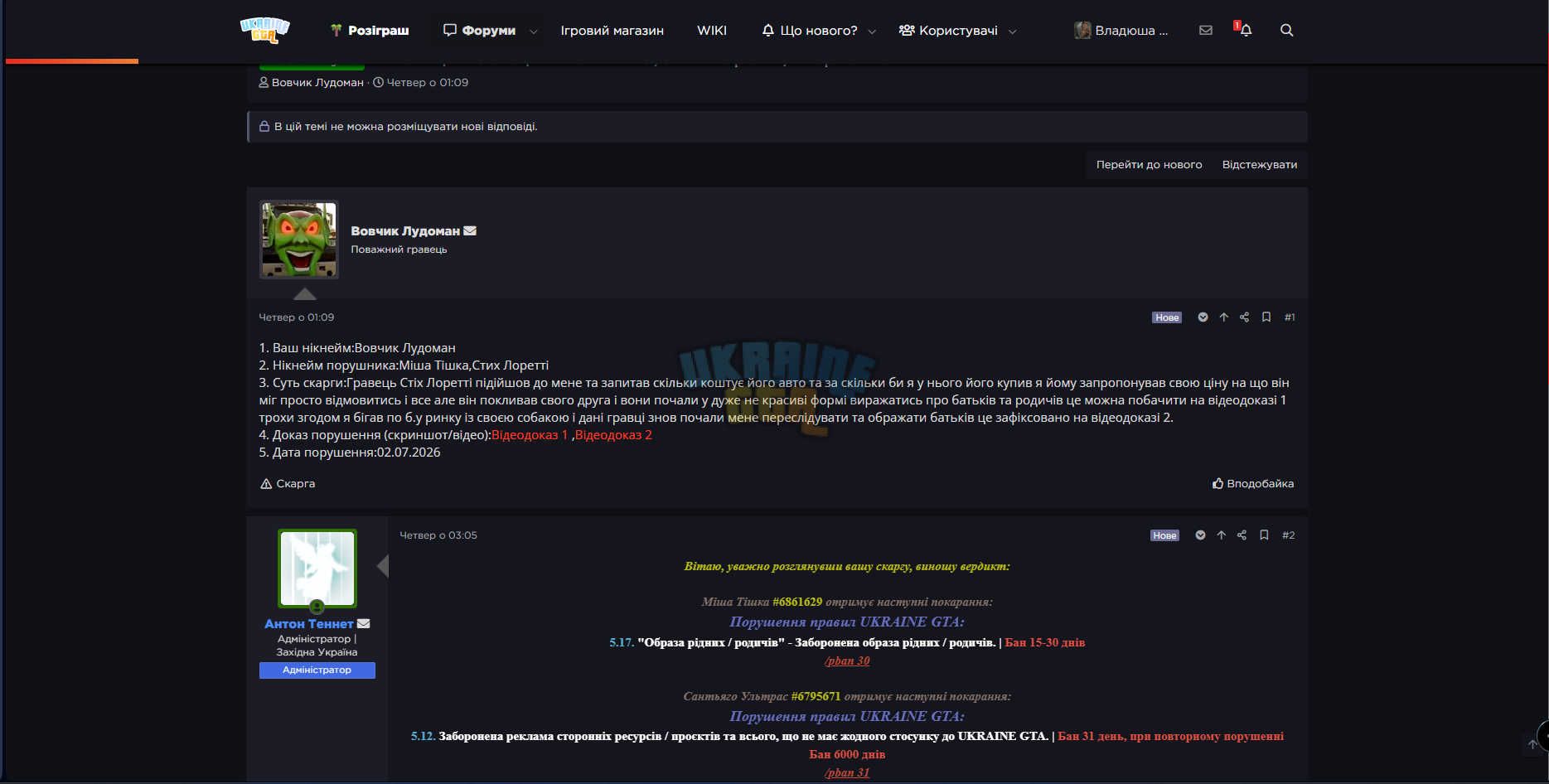Viewport: 1549px width, 784px height.
Task: Open the Ігровий магазин menu item
Action: [x=612, y=31]
